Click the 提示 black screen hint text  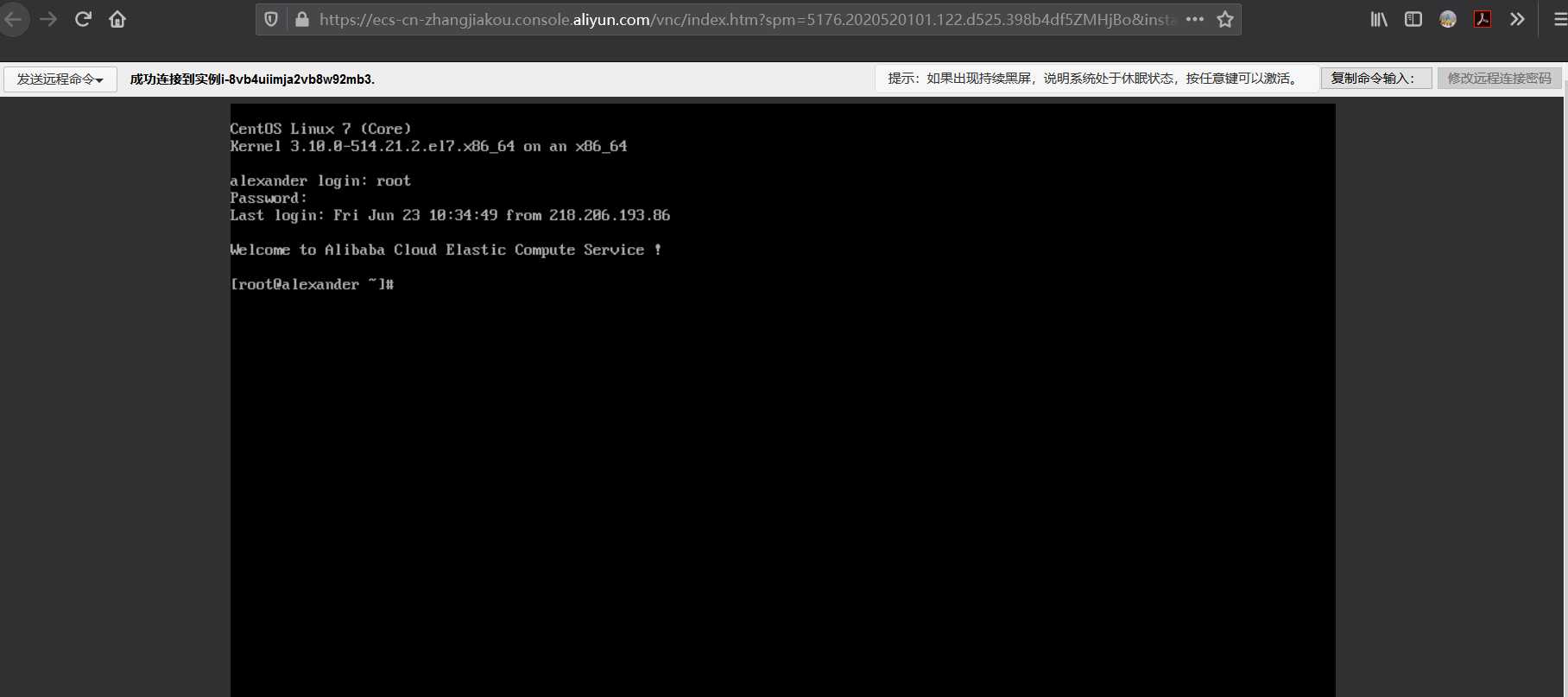point(1094,78)
